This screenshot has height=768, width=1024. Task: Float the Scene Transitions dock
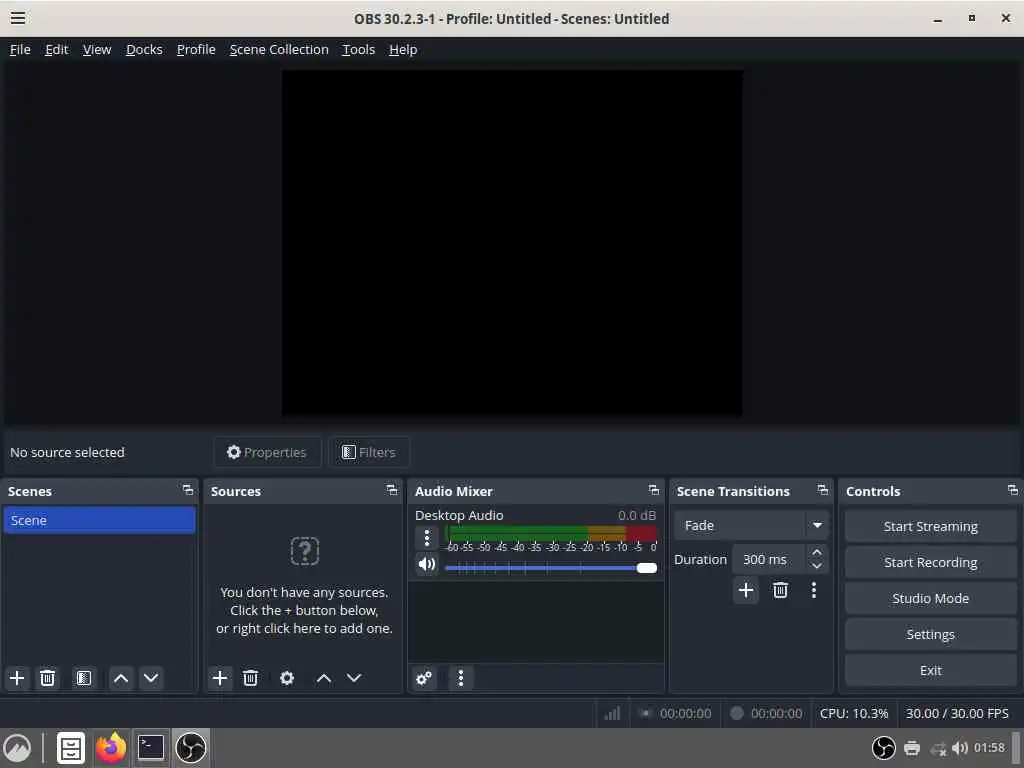[x=822, y=490]
